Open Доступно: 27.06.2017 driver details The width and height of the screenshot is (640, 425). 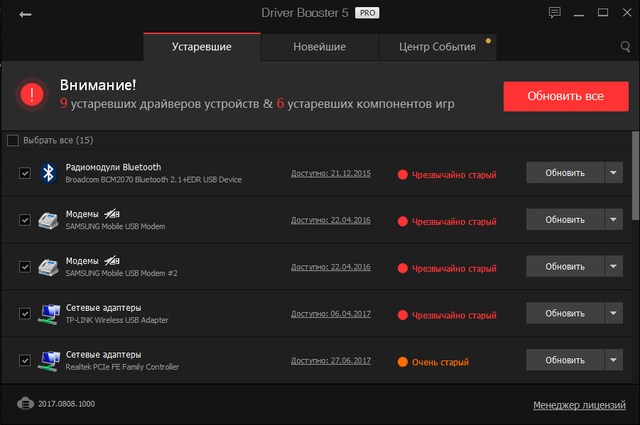coord(331,360)
